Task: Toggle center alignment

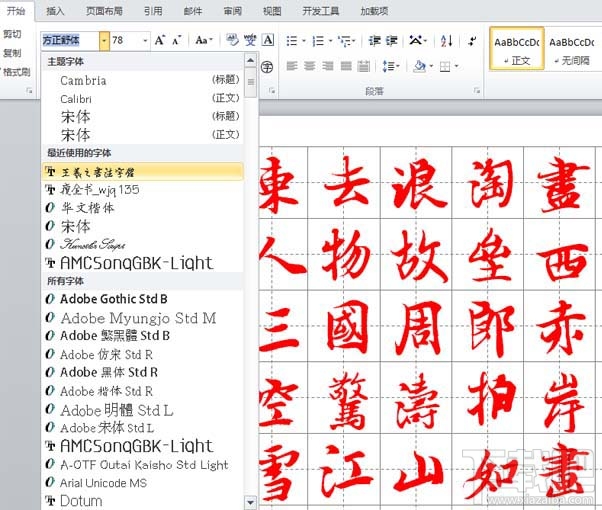Action: point(310,66)
